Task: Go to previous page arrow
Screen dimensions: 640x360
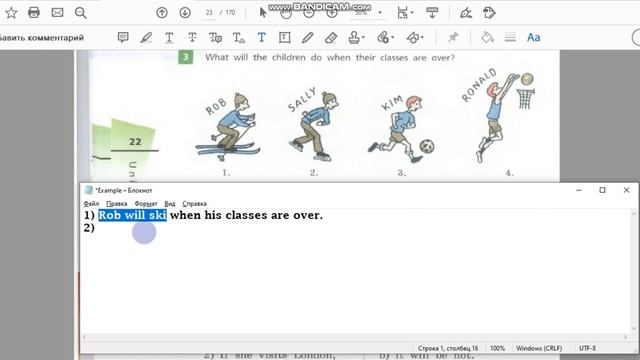Action: 162,13
